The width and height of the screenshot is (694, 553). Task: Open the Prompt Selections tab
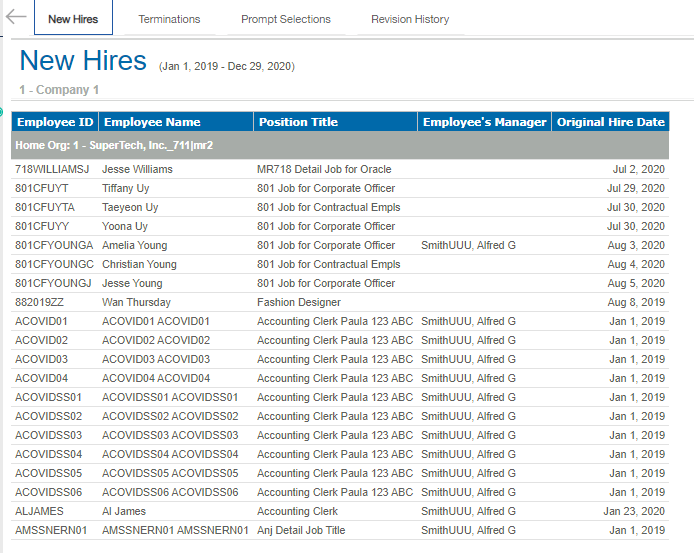tap(285, 19)
